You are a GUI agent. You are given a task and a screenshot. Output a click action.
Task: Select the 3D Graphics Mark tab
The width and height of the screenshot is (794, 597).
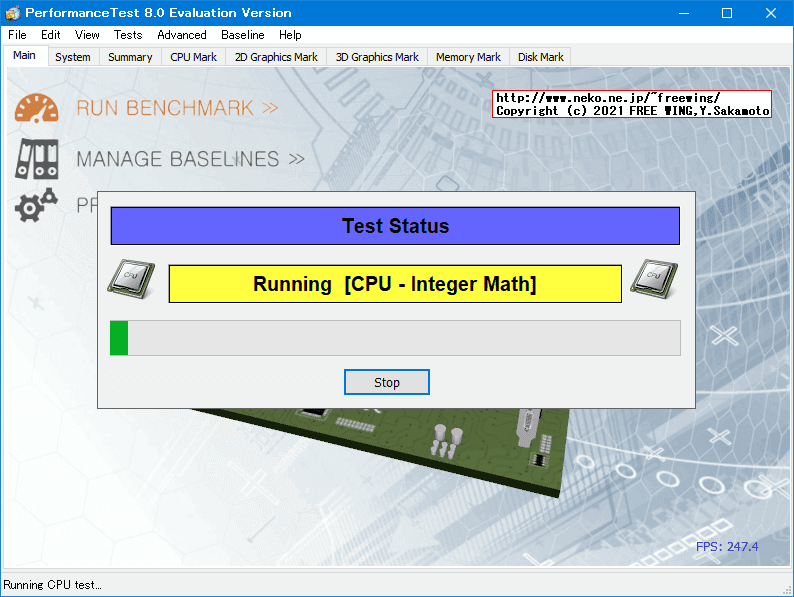(x=377, y=57)
